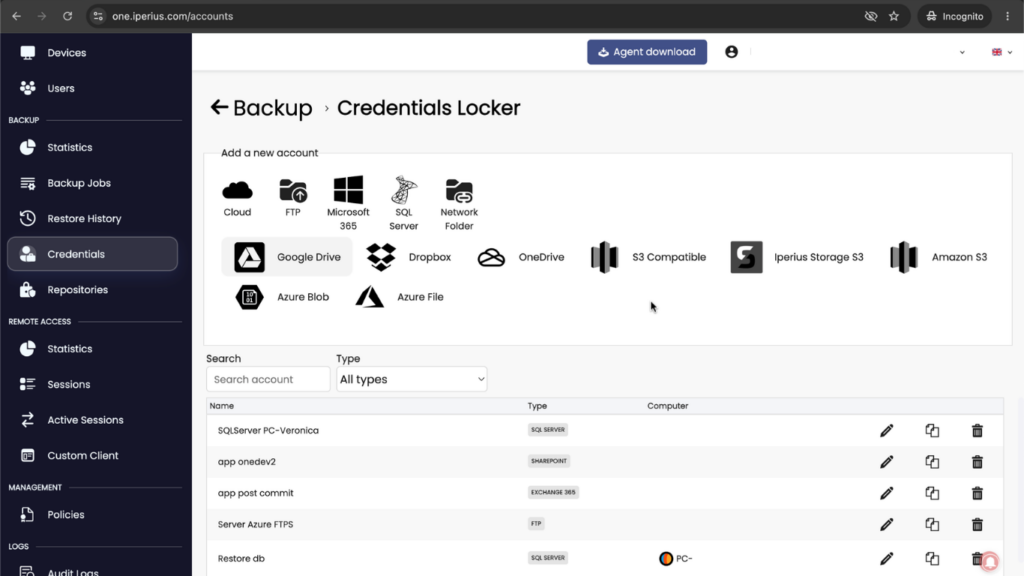Expand the user account dropdown chevron
The width and height of the screenshot is (1024, 576).
(x=962, y=52)
